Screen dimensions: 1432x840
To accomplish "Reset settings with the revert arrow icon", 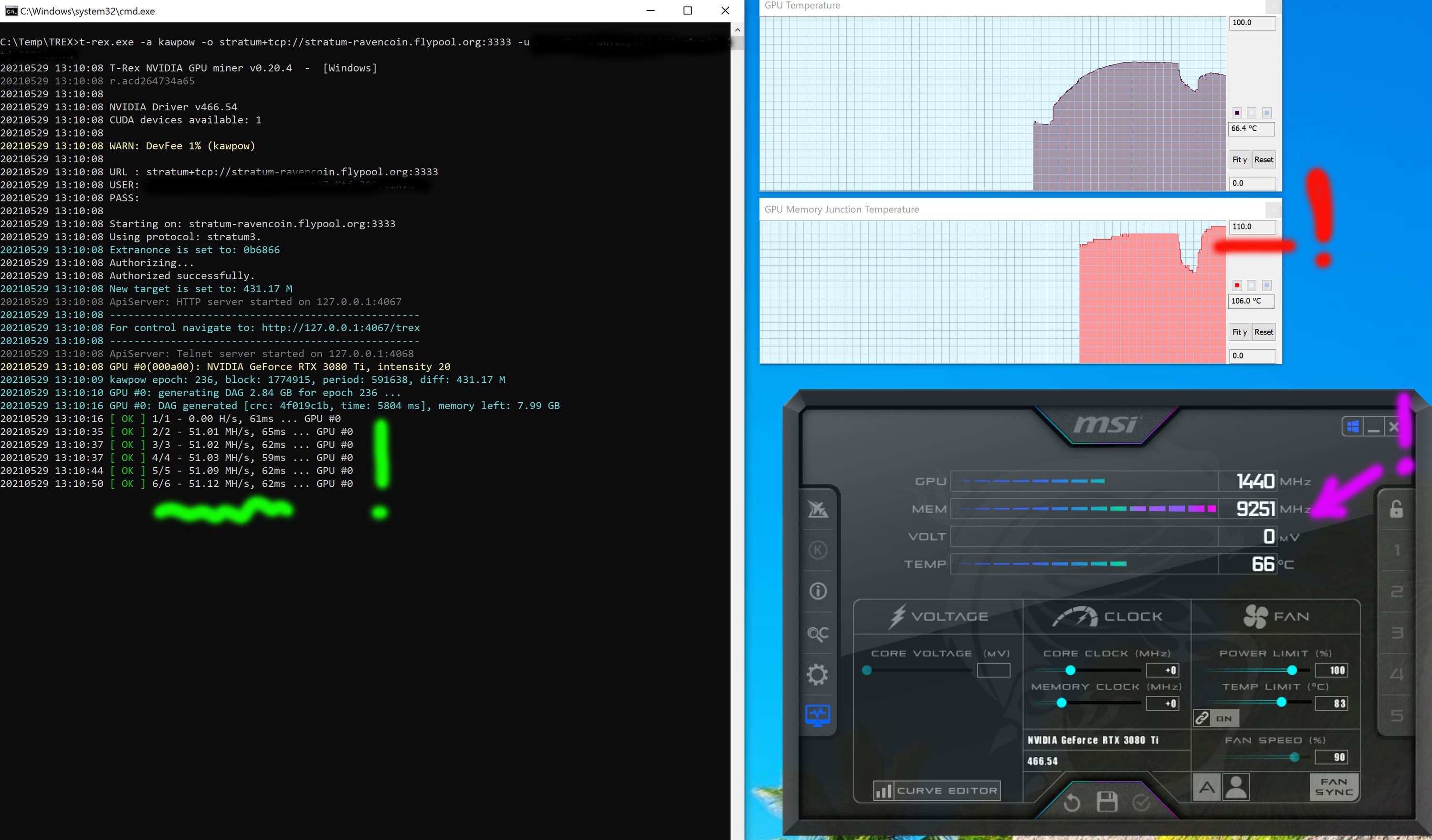I will coord(1071,802).
